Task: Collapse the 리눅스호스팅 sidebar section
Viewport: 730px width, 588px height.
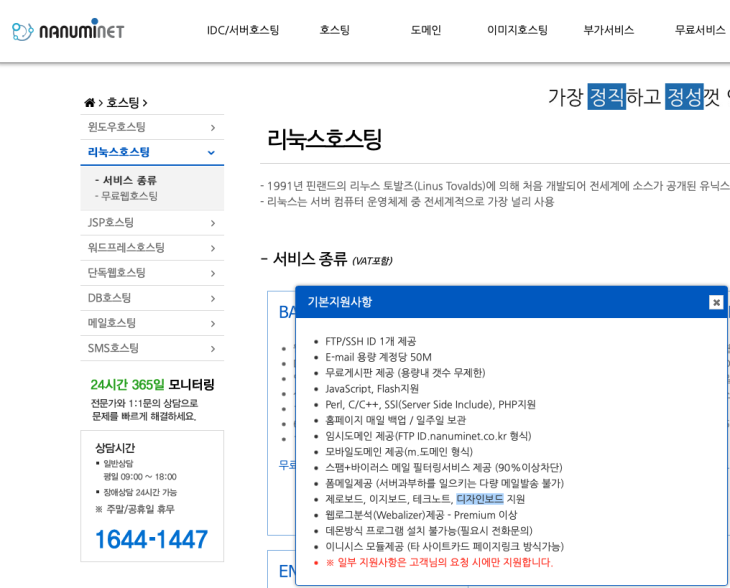Action: click(x=211, y=152)
